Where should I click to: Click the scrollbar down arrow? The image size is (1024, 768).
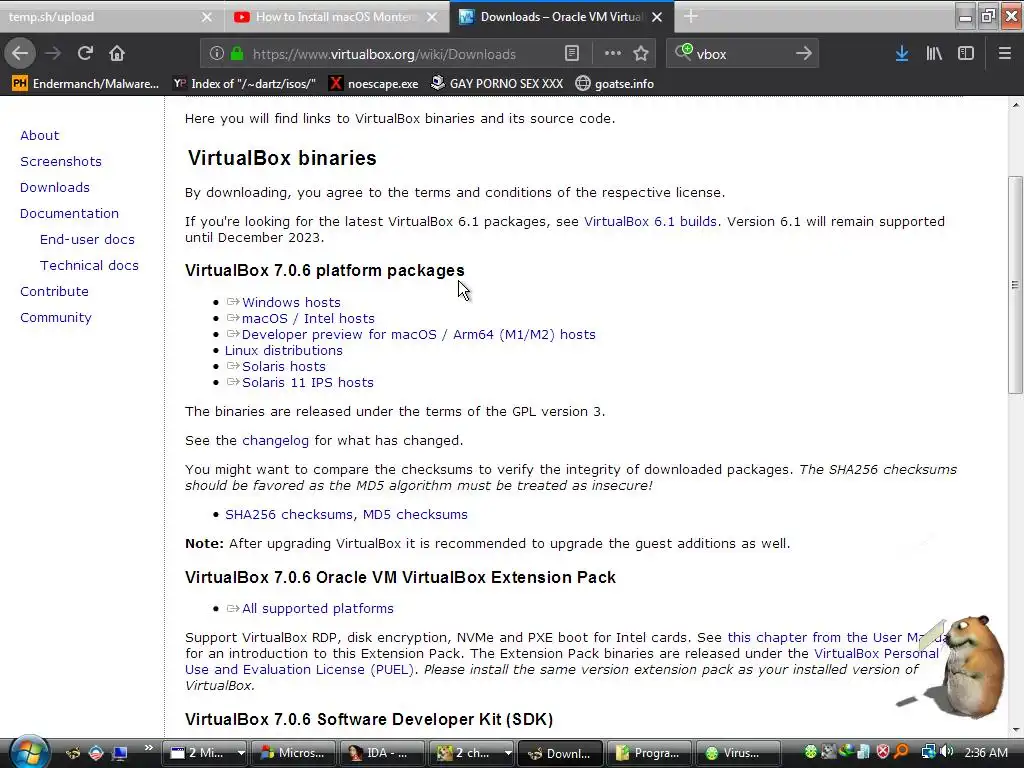pyautogui.click(x=1015, y=729)
